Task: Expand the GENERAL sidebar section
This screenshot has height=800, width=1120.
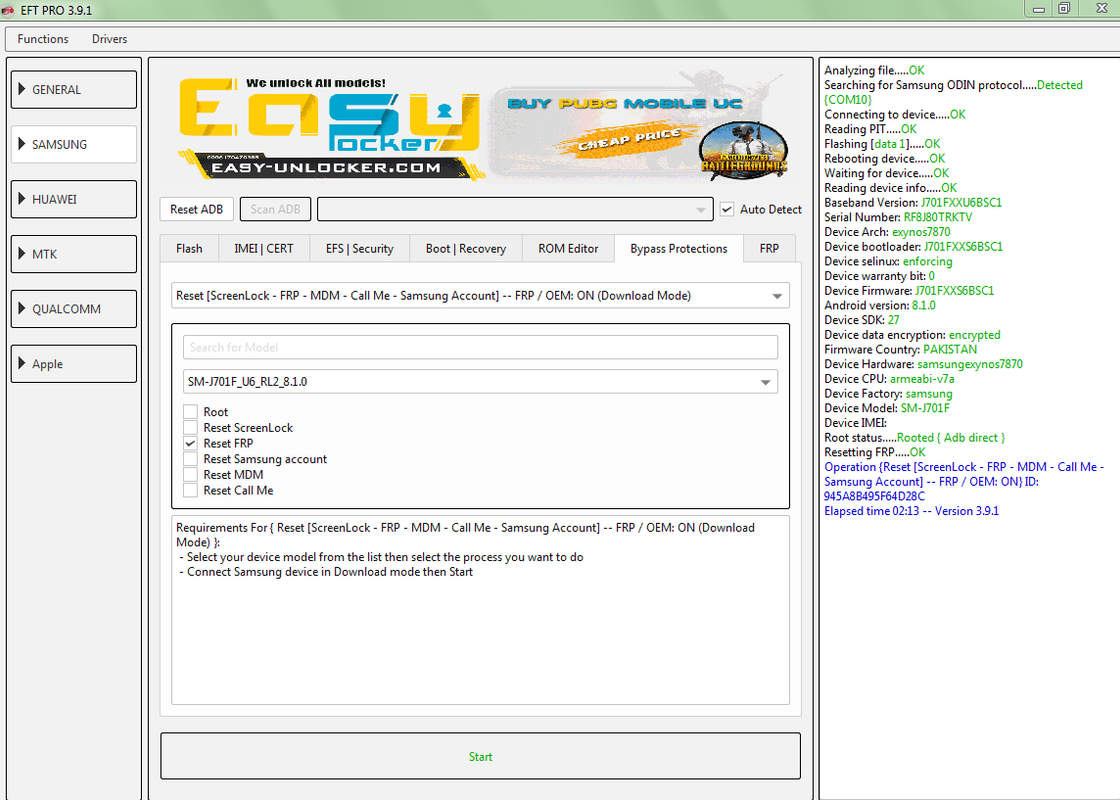Action: [74, 89]
